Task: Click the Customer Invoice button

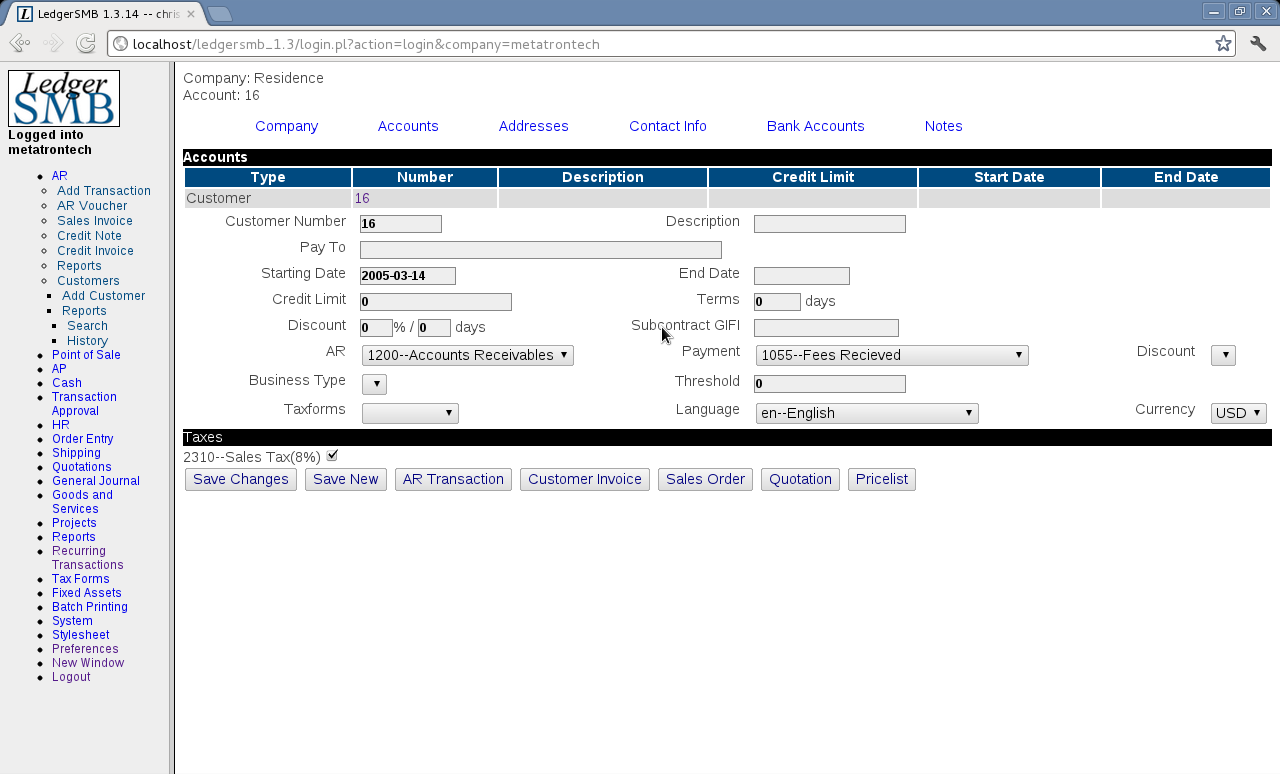Action: (x=585, y=479)
